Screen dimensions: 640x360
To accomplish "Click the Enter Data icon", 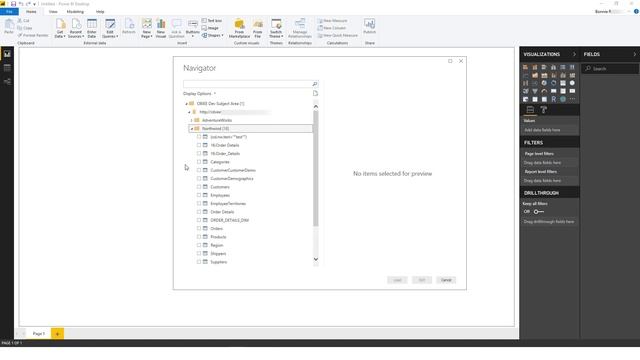I will [x=92, y=28].
